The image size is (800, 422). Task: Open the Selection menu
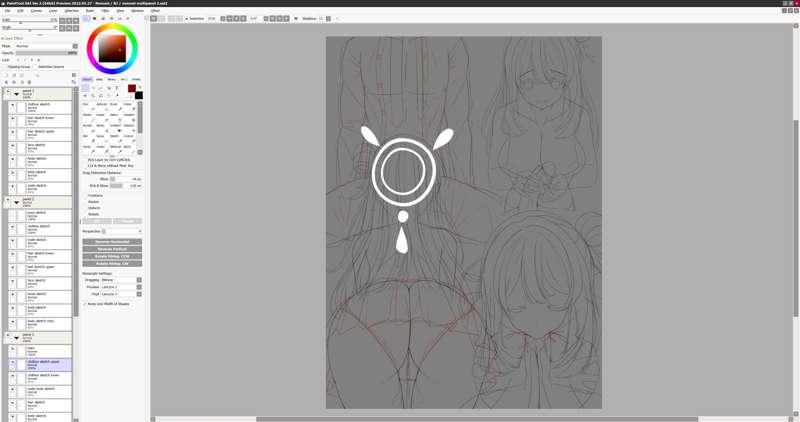[x=71, y=11]
